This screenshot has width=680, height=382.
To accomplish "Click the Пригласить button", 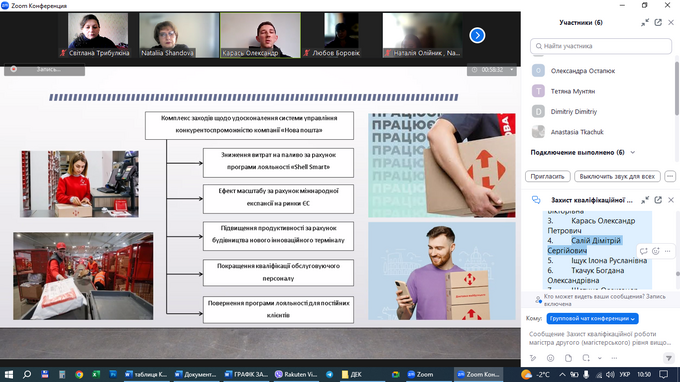I will (x=548, y=176).
